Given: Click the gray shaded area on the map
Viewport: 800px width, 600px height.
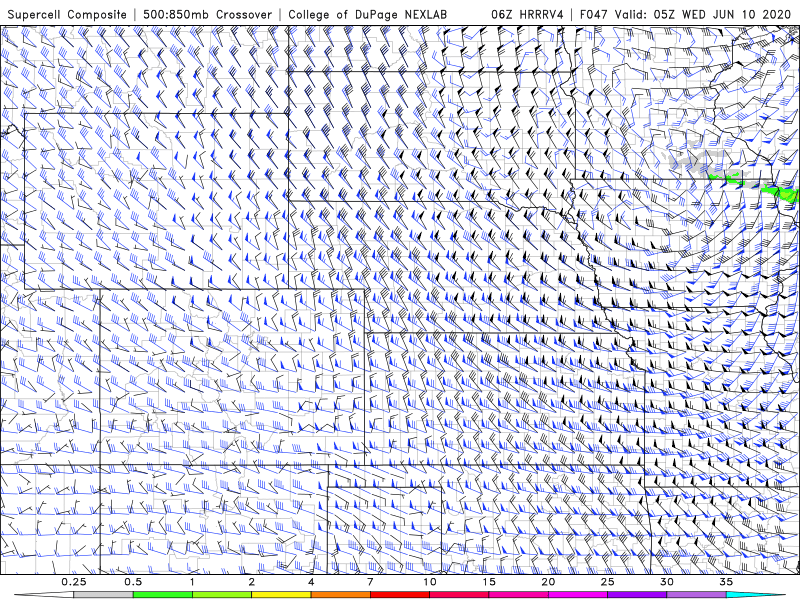Looking at the screenshot, I should 695,159.
